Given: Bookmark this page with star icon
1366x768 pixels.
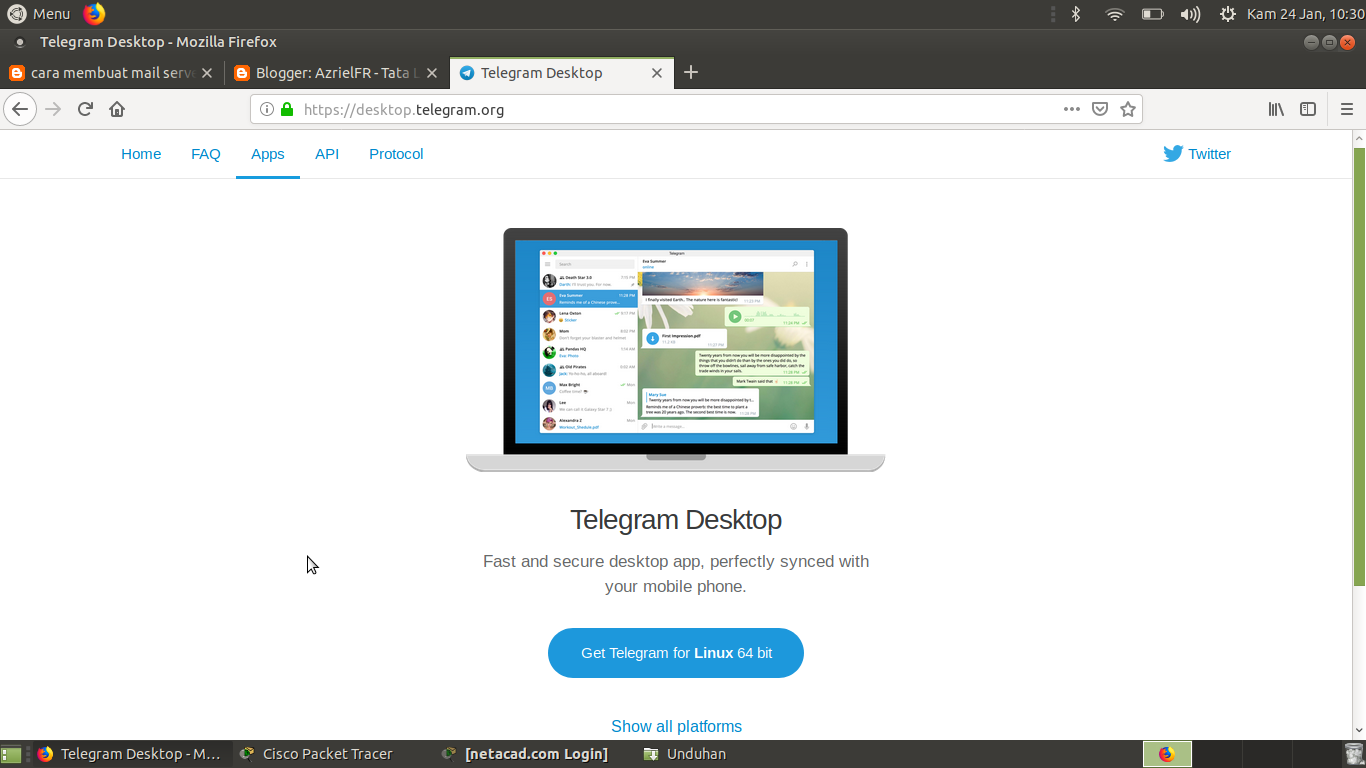Looking at the screenshot, I should click(x=1128, y=109).
